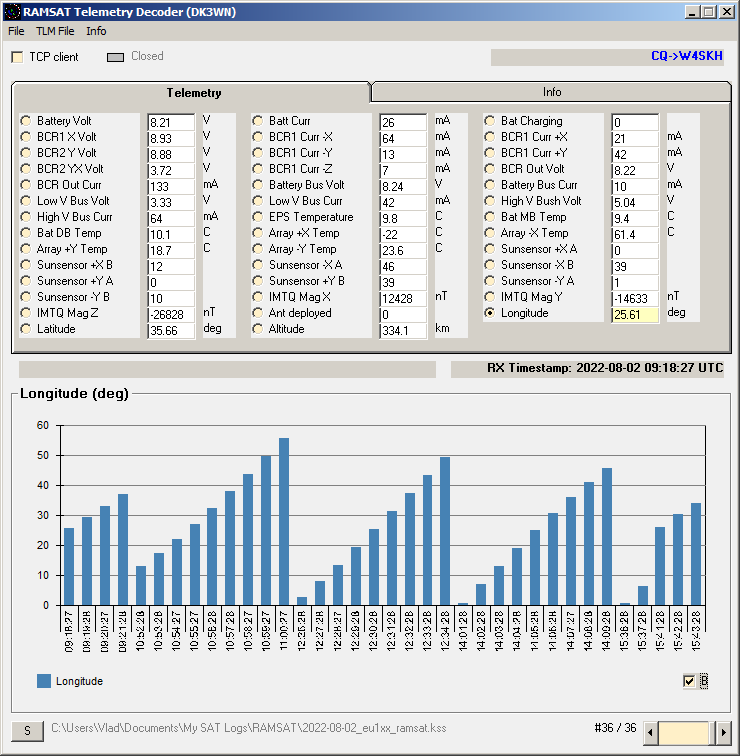The height and width of the screenshot is (756, 740).
Task: Click the Altitude value field 334.1
Action: pyautogui.click(x=403, y=330)
